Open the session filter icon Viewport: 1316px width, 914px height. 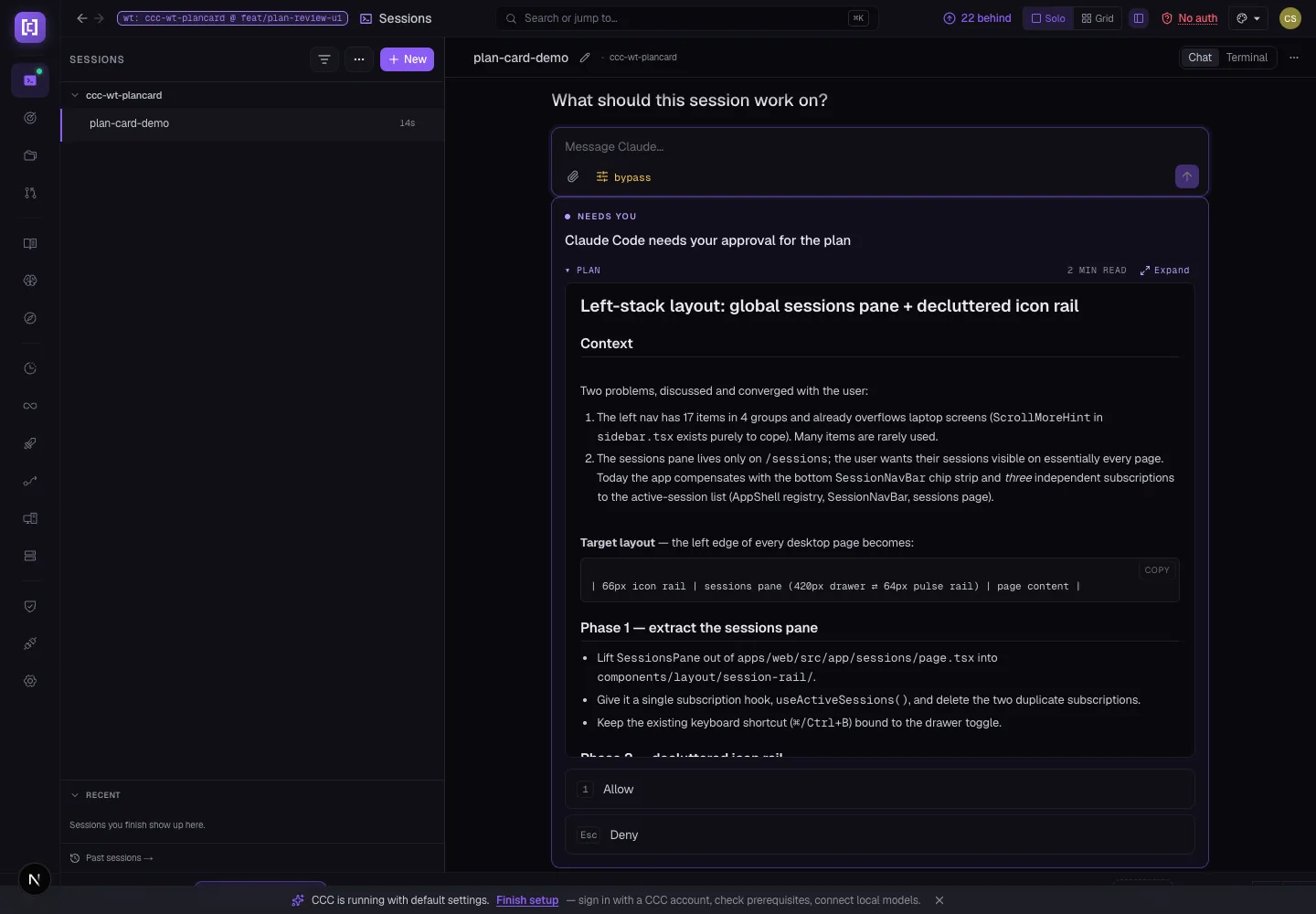(x=324, y=59)
